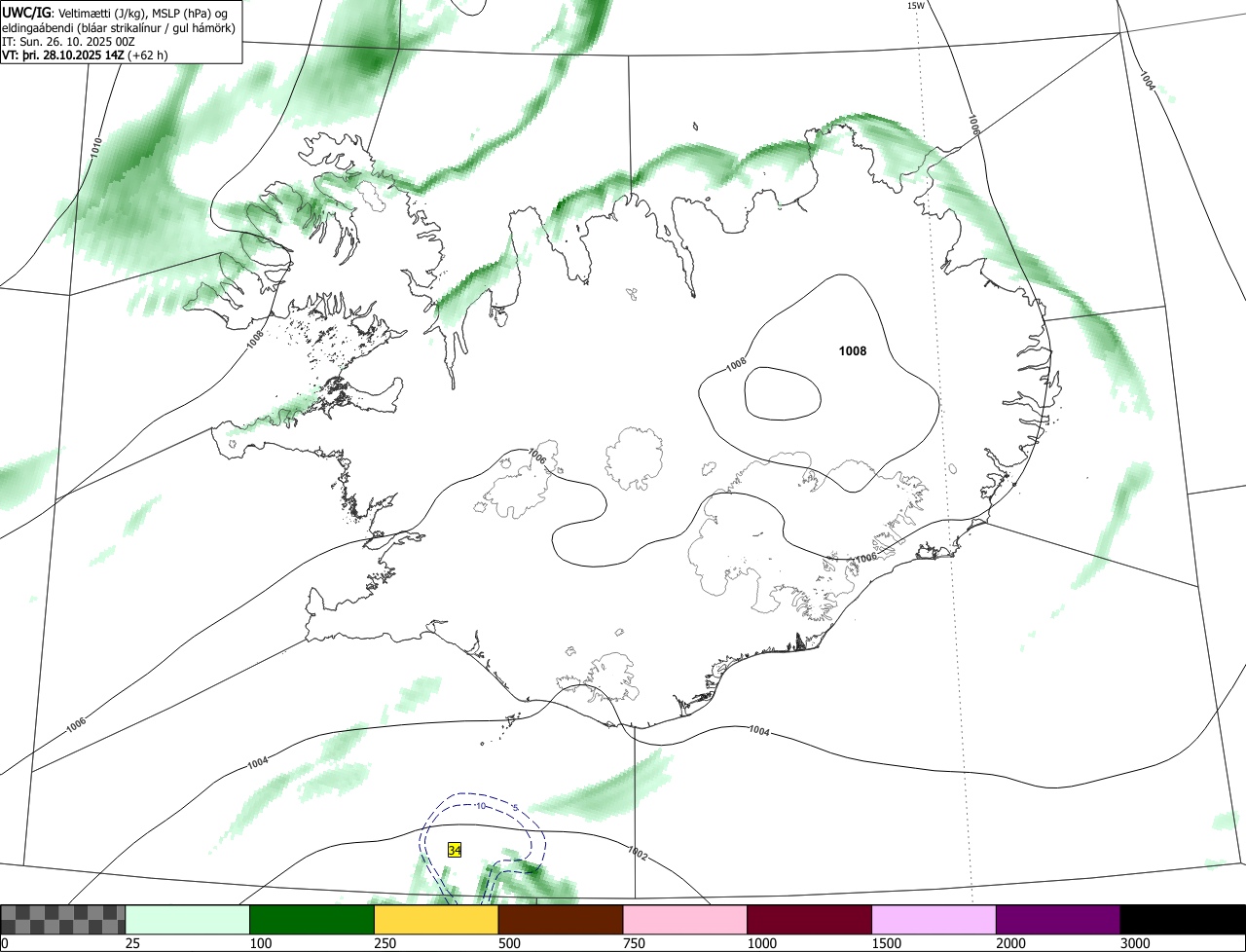This screenshot has width=1246, height=952.
Task: Select the 'UWC/IG' title text
Action: (25, 12)
